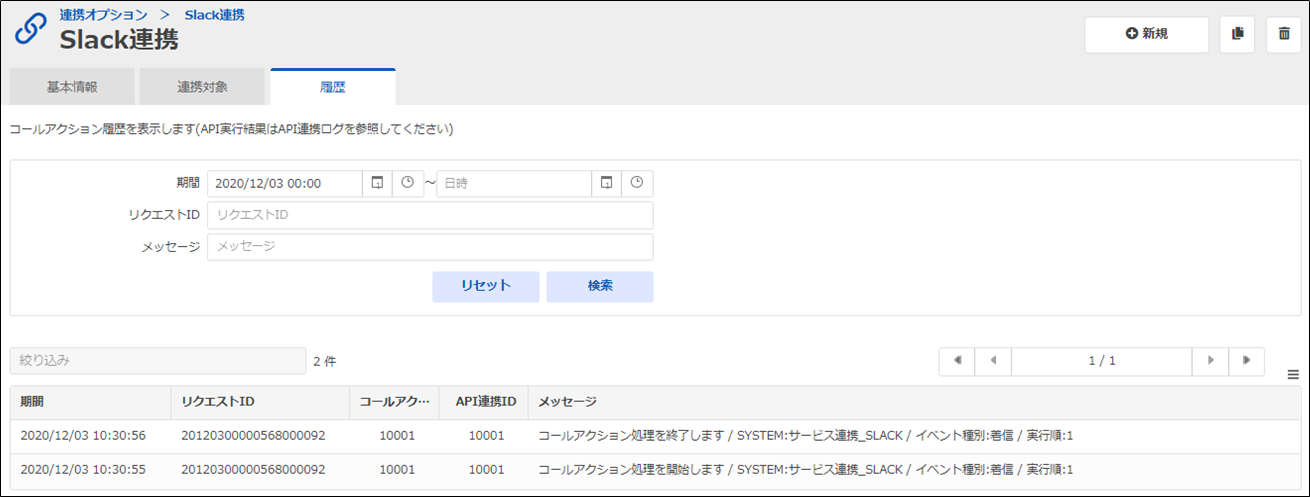Open the calendar picker for start date
This screenshot has height=497, width=1310.
point(377,184)
